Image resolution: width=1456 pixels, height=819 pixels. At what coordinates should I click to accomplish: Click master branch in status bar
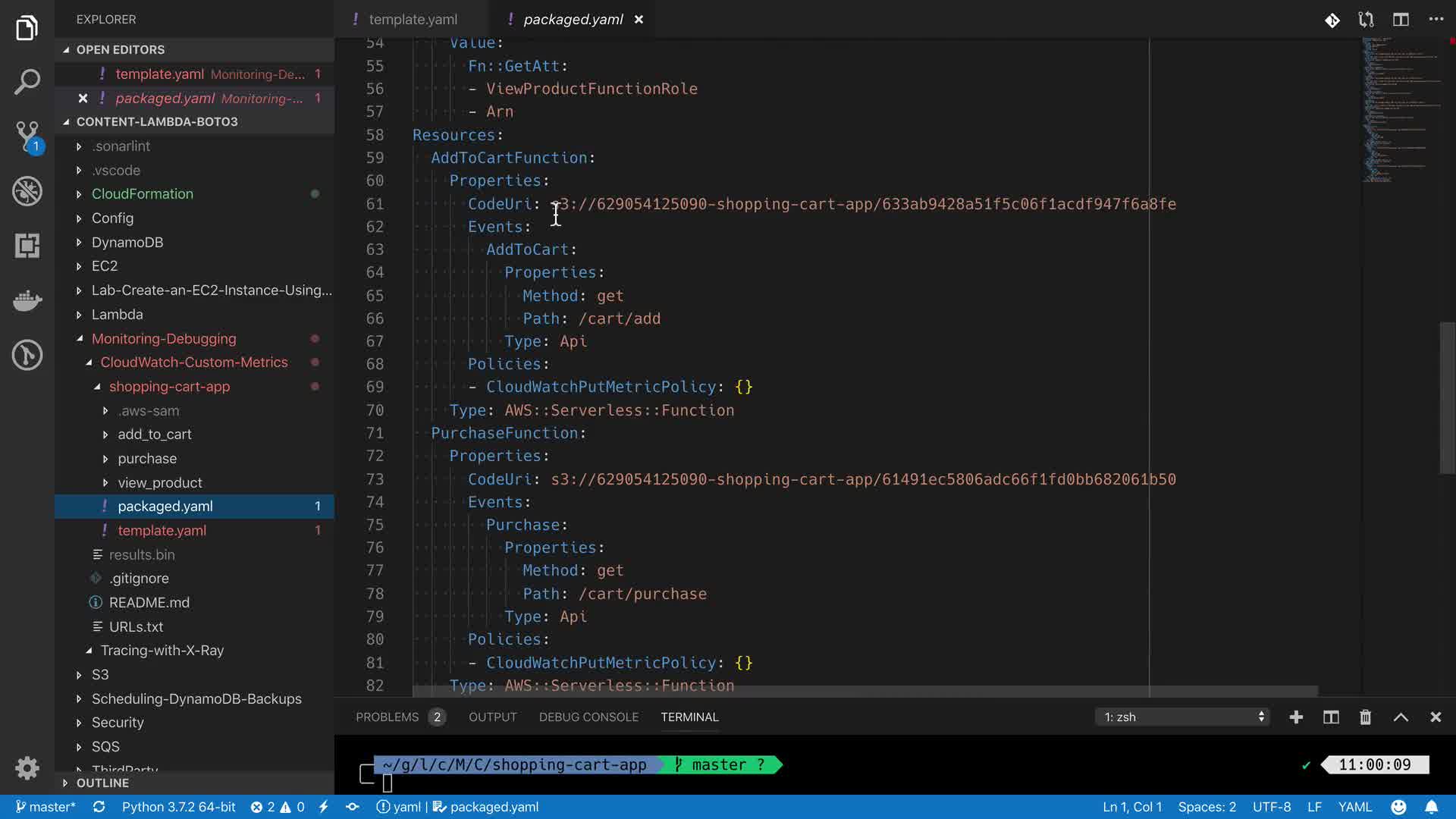pos(45,807)
